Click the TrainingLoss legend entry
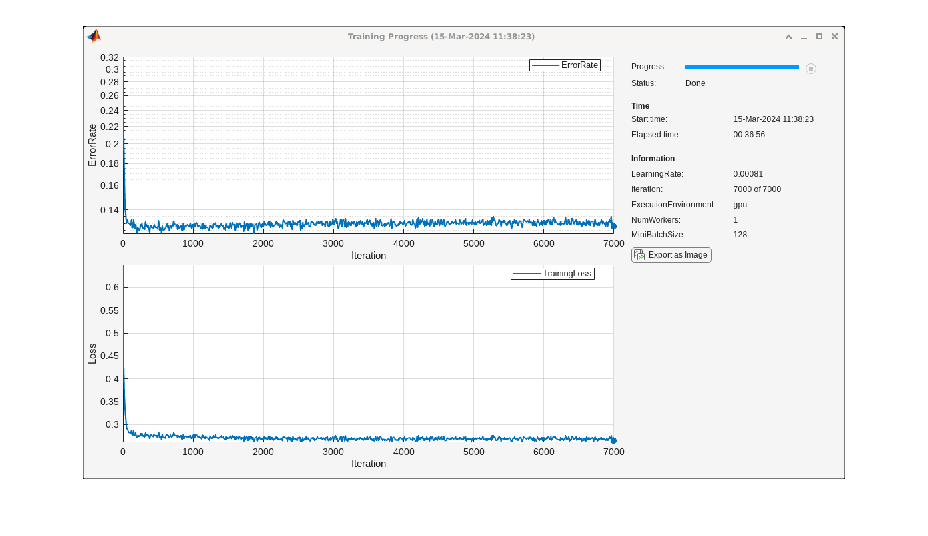Image resolution: width=928 pixels, height=536 pixels. 553,273
